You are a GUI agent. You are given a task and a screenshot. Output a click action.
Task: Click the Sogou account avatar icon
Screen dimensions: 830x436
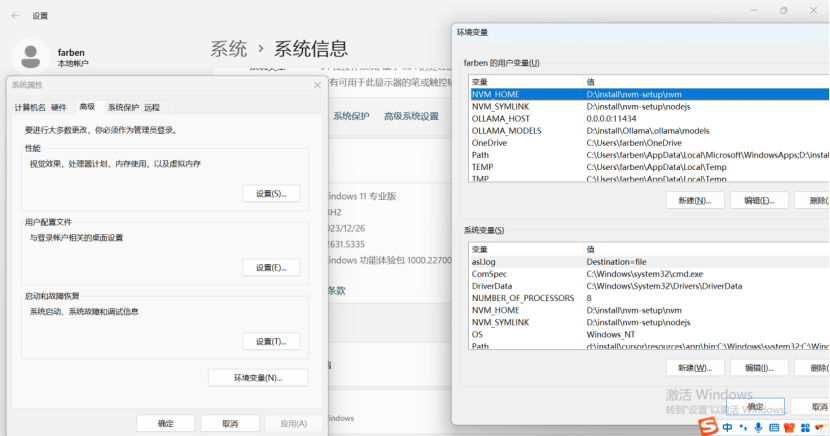coord(821,428)
